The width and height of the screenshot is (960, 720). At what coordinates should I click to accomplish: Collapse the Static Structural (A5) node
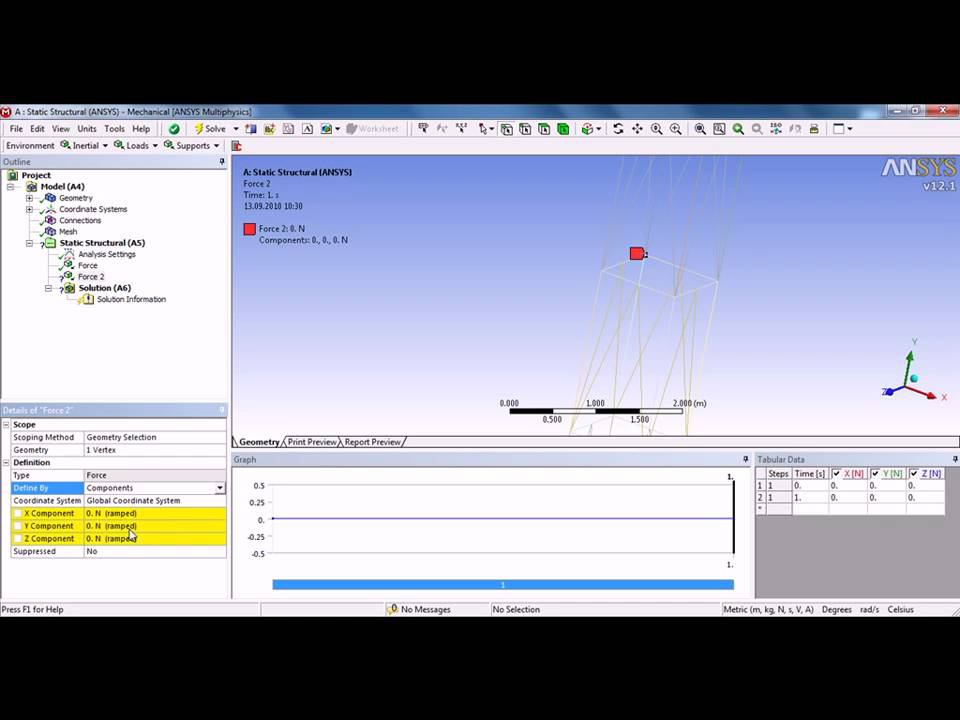point(29,243)
